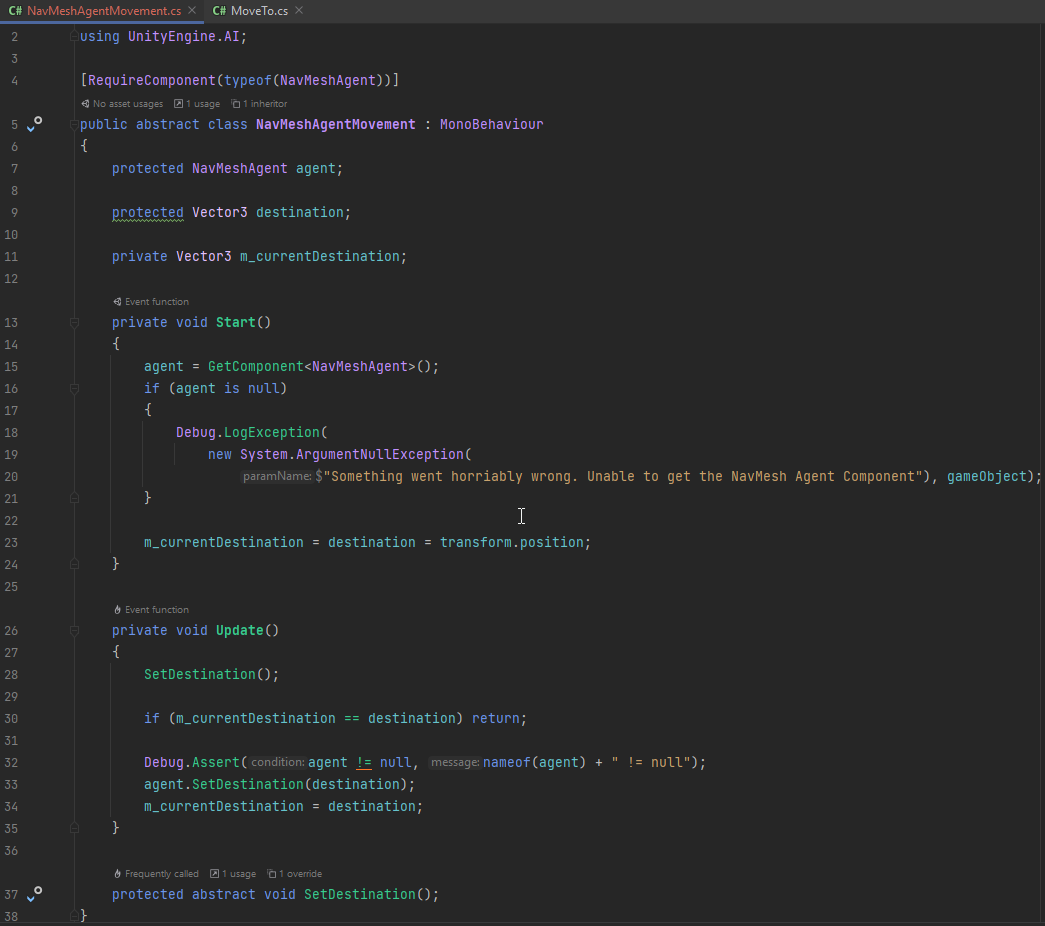Screen dimensions: 1045x926
Task: Select the NavMeshAgentMovement.cs tab
Action: click(x=104, y=11)
